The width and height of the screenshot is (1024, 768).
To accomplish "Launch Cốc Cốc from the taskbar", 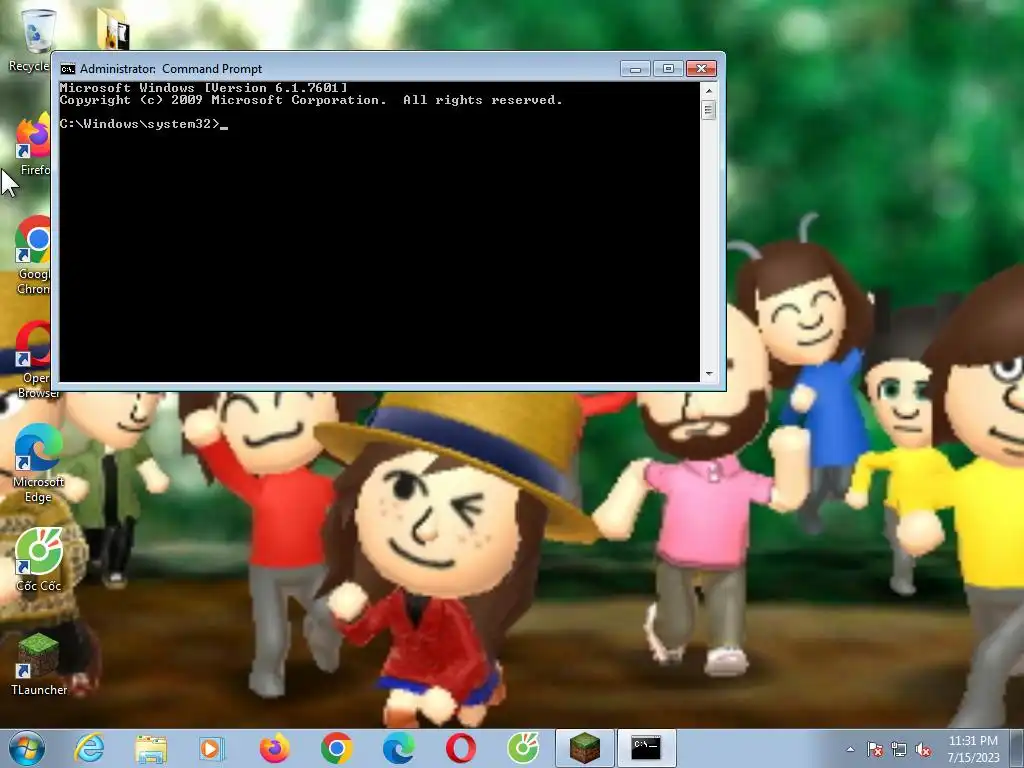I will point(523,748).
